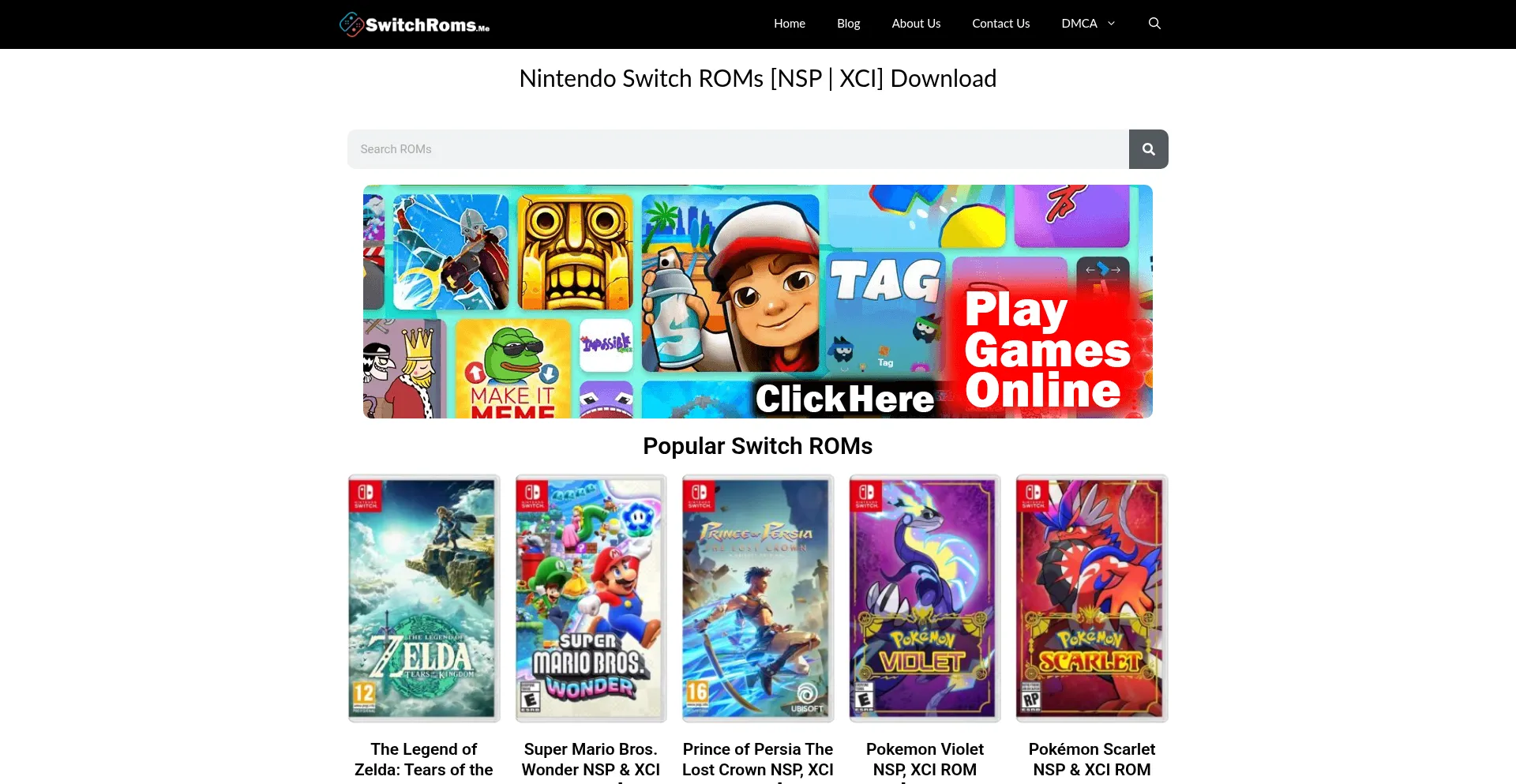Open The Legend of Zelda title link
This screenshot has height=784, width=1516.
click(x=424, y=759)
